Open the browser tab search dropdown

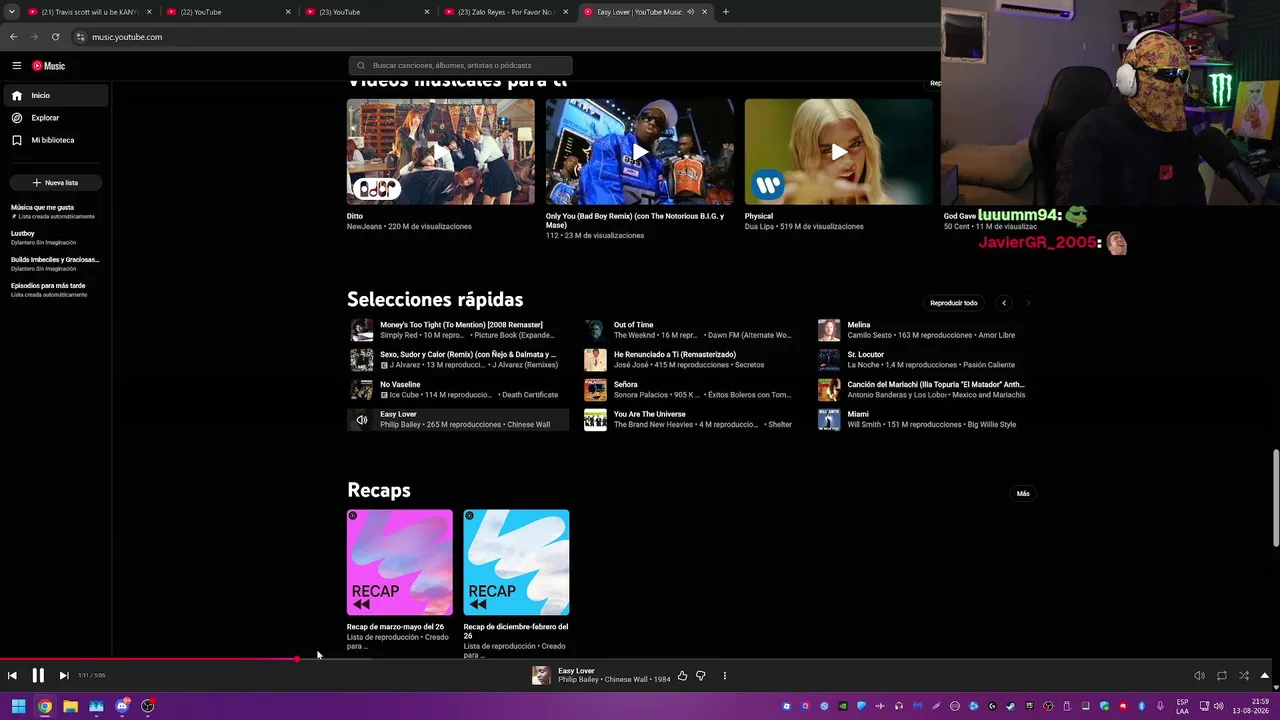click(x=12, y=12)
